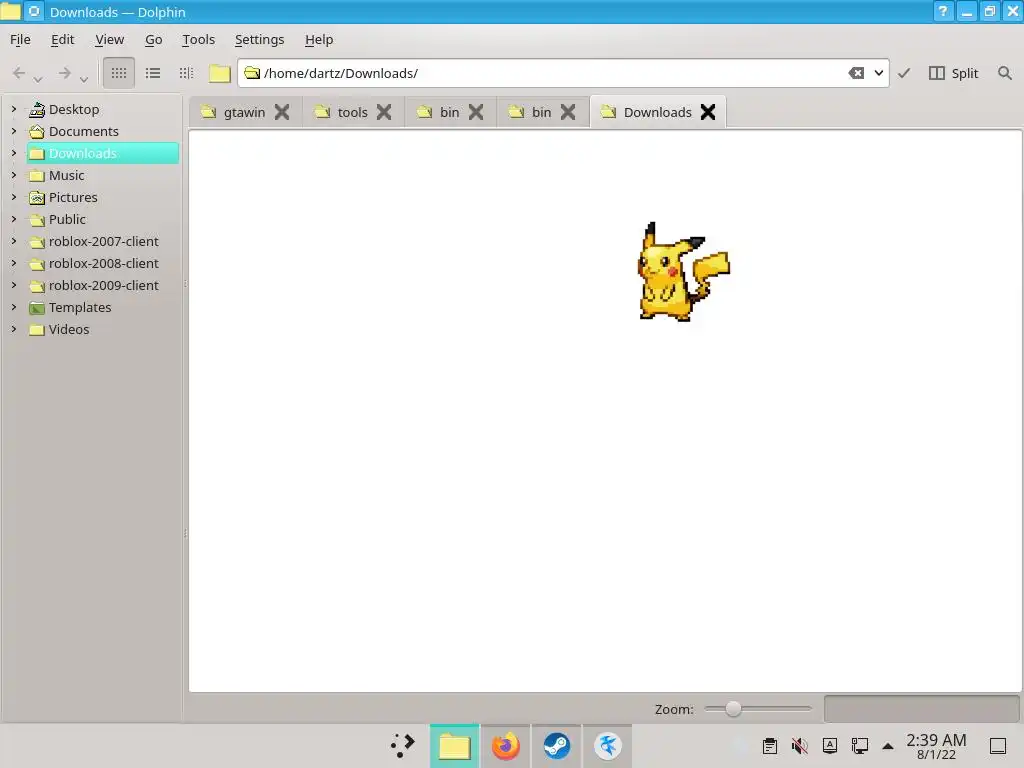Open back history dropdown arrow
Viewport: 1024px width, 768px height.
[x=38, y=79]
